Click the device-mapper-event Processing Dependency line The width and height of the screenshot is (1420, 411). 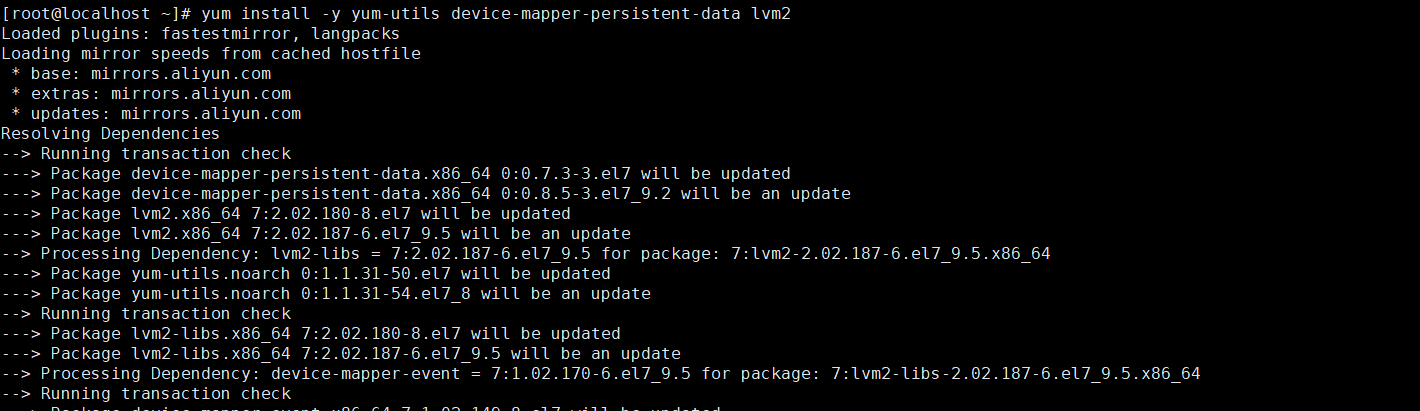click(x=601, y=374)
